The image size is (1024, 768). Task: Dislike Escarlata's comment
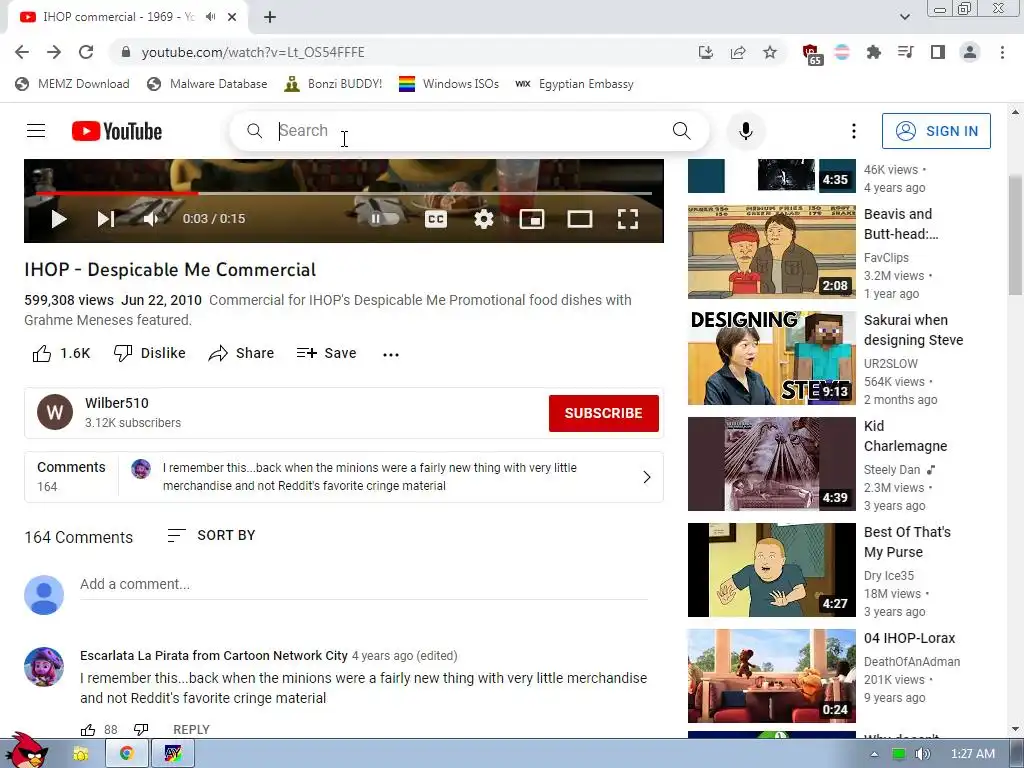pyautogui.click(x=141, y=729)
